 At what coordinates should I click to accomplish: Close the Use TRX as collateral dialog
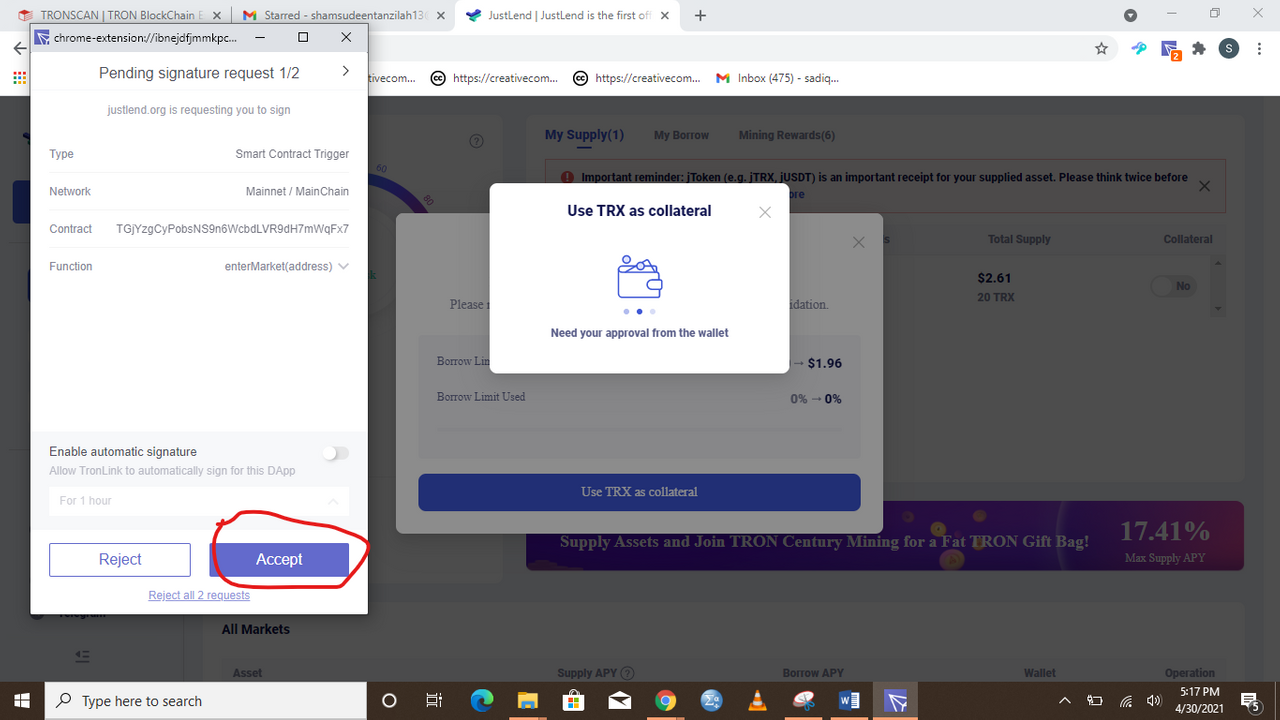(765, 212)
